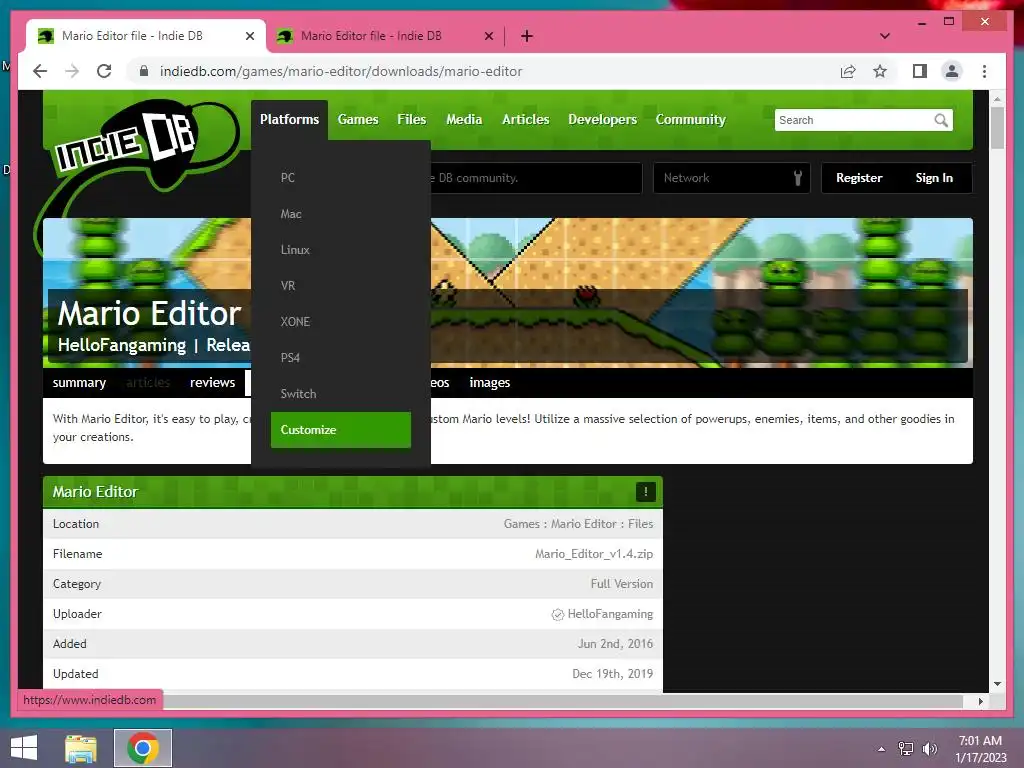The image size is (1024, 768).
Task: Open the Chrome profile icon
Action: tap(952, 71)
